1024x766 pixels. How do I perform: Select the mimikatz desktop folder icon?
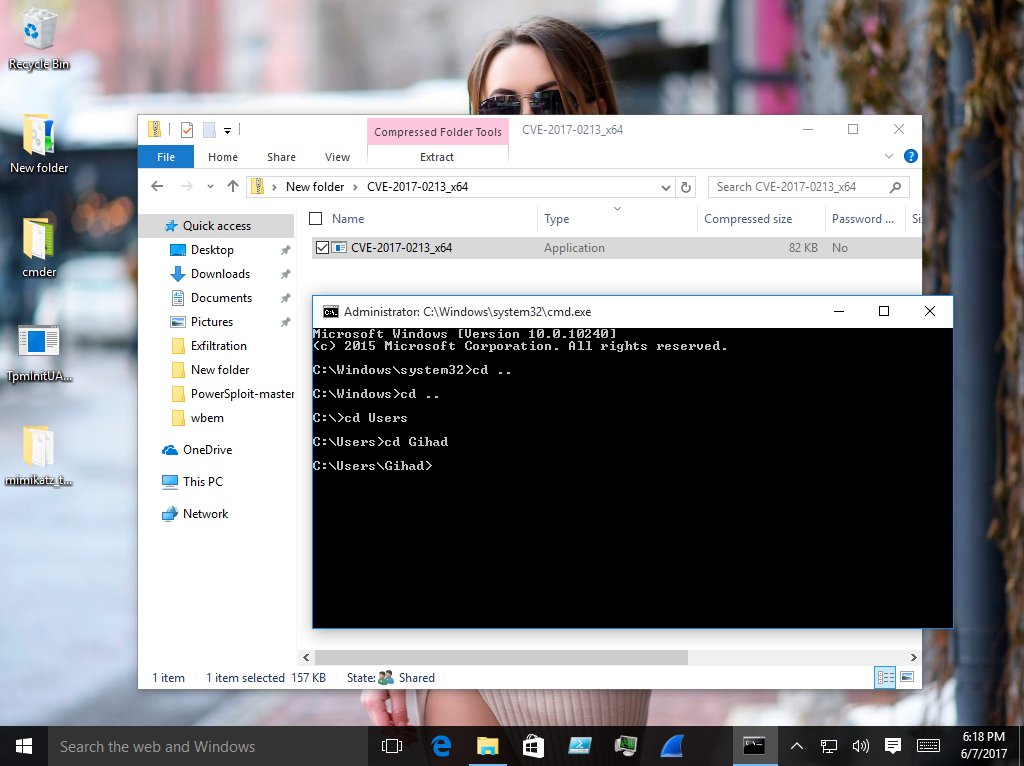tap(39, 456)
